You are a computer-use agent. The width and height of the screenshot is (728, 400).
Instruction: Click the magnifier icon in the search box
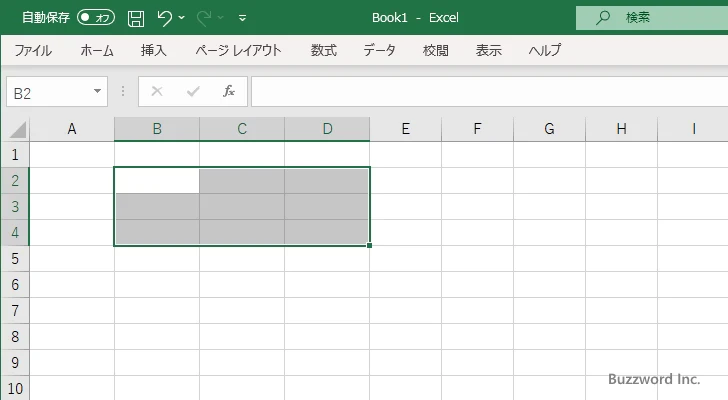[603, 18]
